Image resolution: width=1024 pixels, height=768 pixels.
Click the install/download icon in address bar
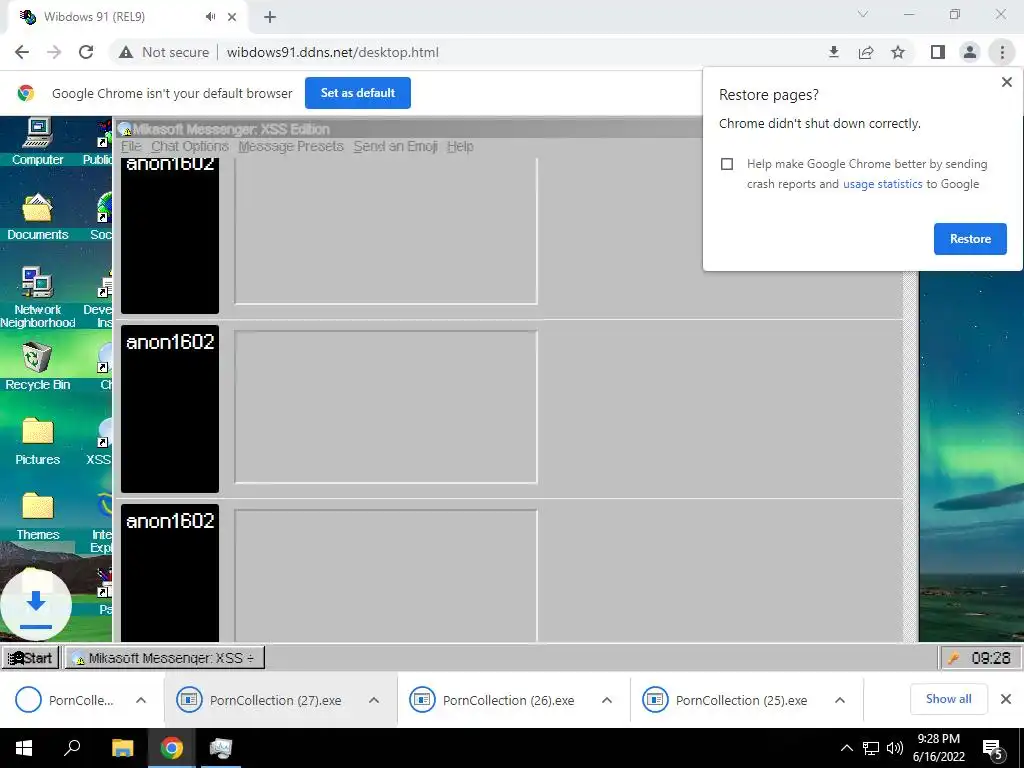(x=833, y=52)
